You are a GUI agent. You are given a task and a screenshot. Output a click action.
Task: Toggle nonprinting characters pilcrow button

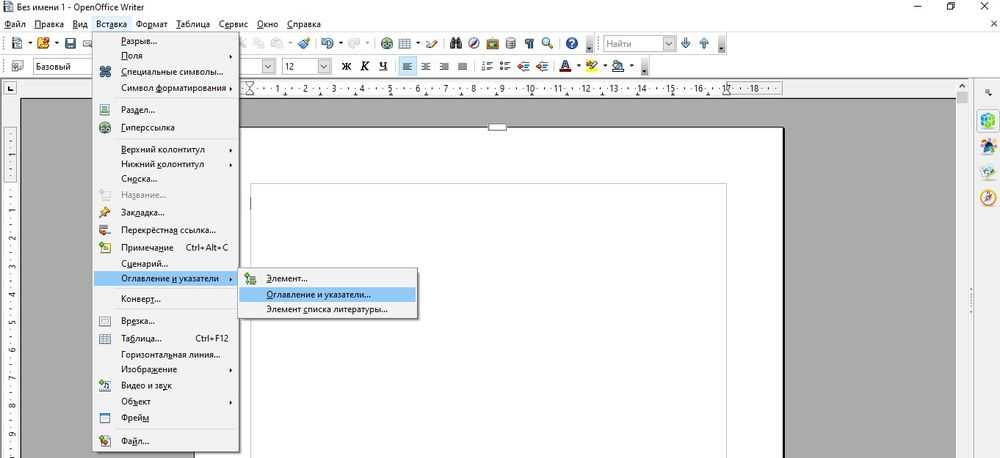coord(528,44)
